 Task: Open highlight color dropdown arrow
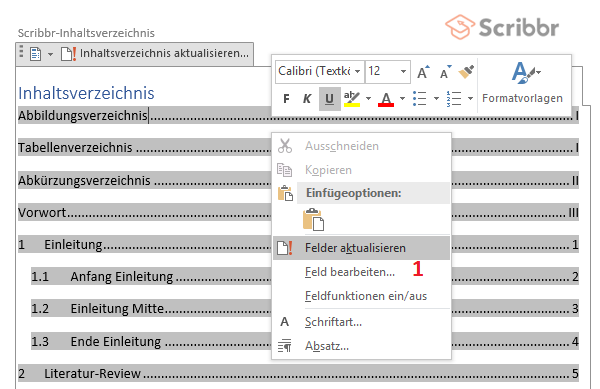coord(368,99)
